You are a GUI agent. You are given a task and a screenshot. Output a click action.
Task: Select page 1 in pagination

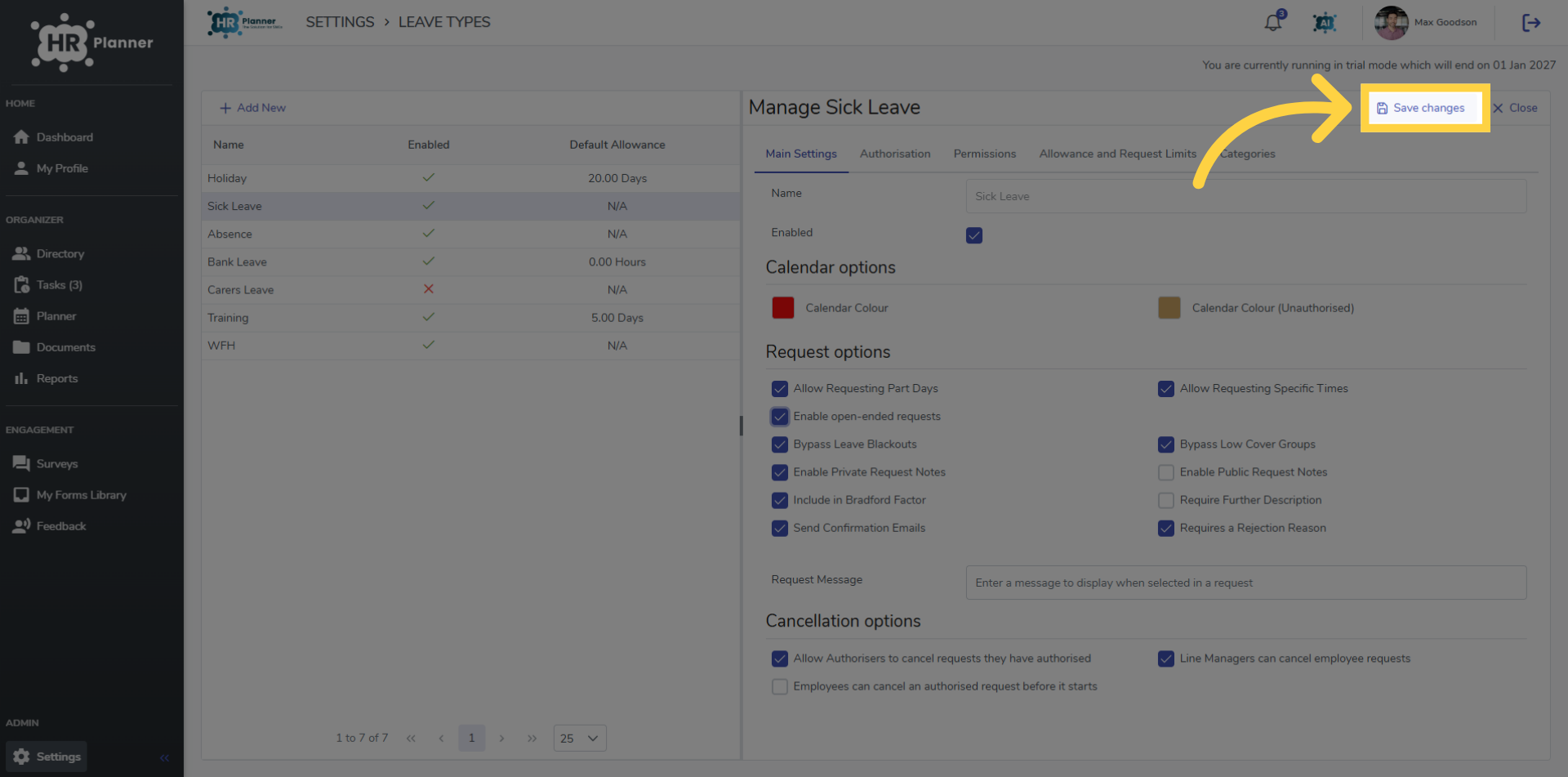click(x=471, y=738)
